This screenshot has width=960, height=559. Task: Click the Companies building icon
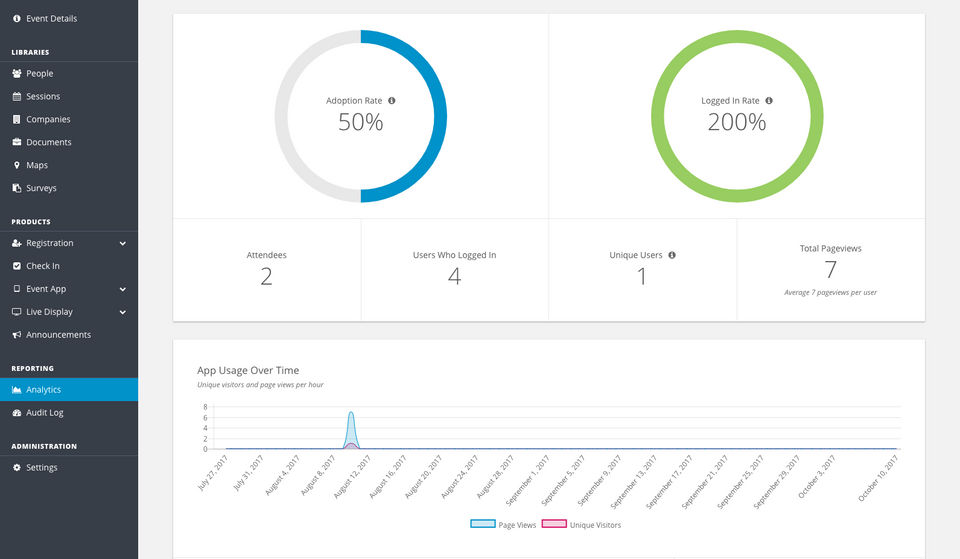click(x=17, y=119)
